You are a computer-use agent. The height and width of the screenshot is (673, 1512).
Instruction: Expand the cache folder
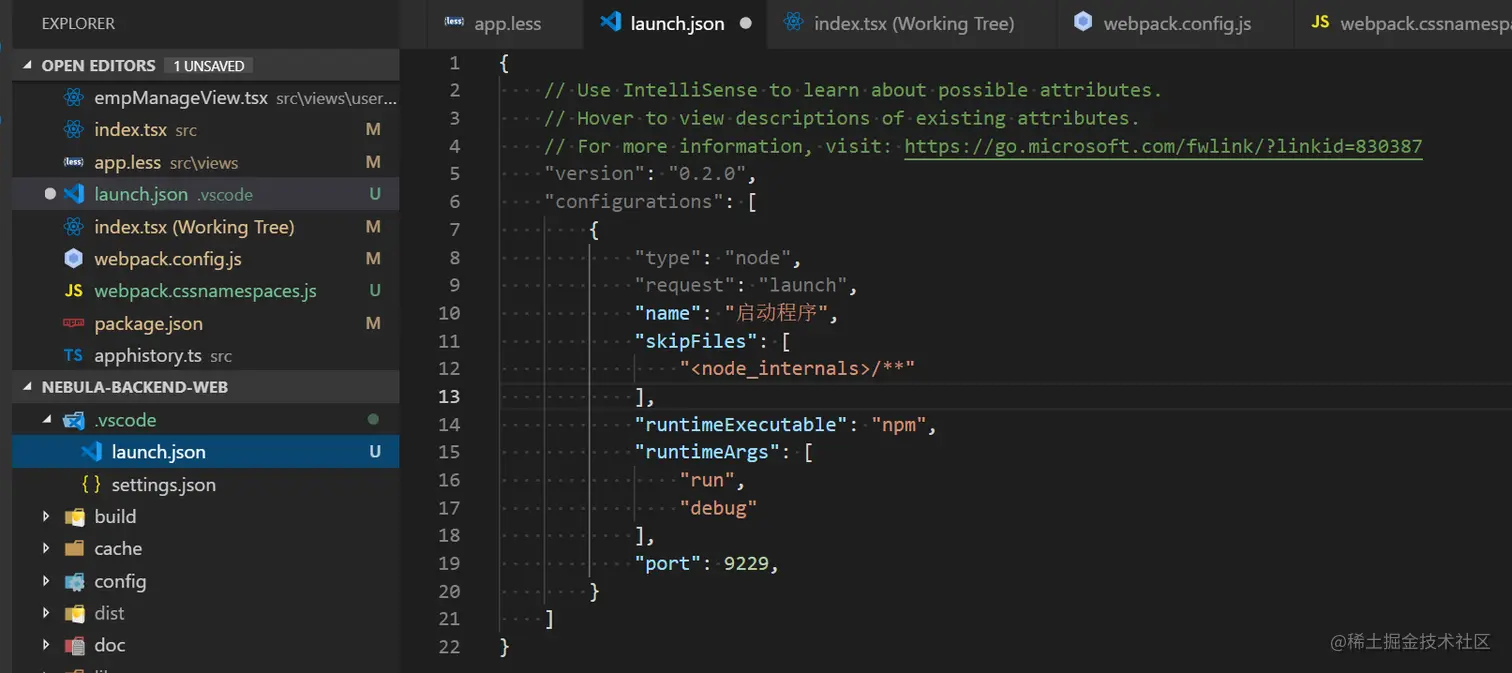(x=47, y=548)
